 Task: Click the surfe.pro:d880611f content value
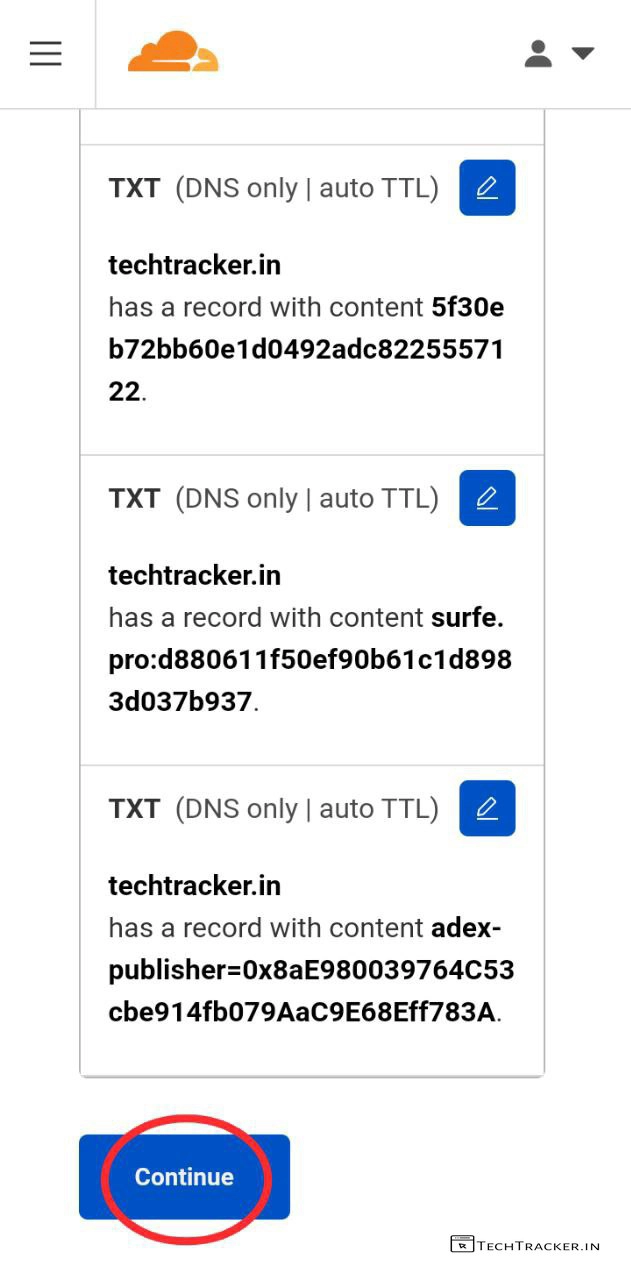coord(310,660)
